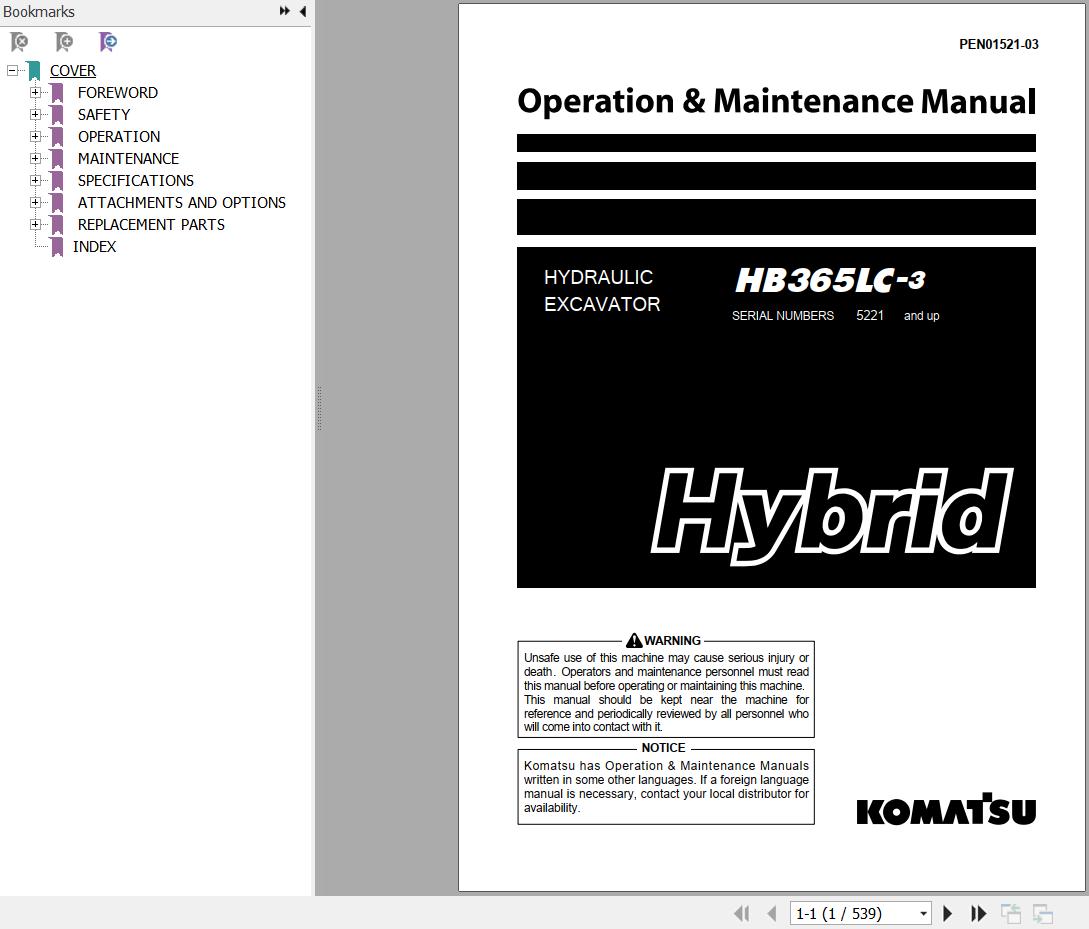Go to the first page
The width and height of the screenshot is (1089, 929).
742,914
